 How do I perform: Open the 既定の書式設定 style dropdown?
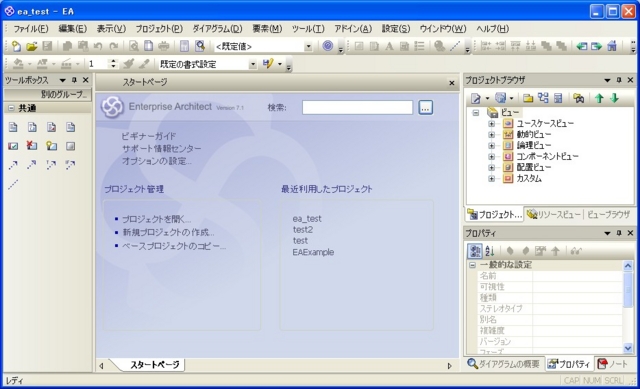(253, 64)
